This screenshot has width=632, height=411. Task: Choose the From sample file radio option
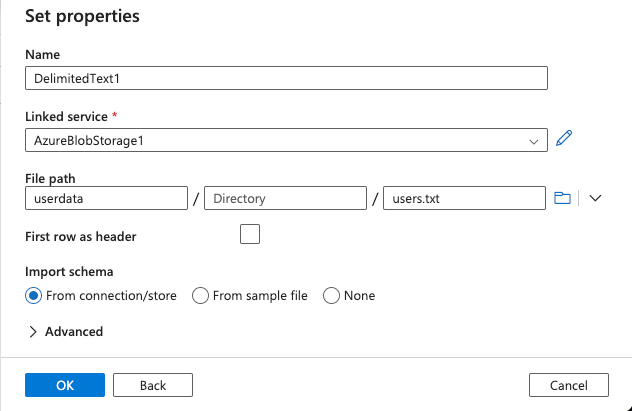coord(200,295)
